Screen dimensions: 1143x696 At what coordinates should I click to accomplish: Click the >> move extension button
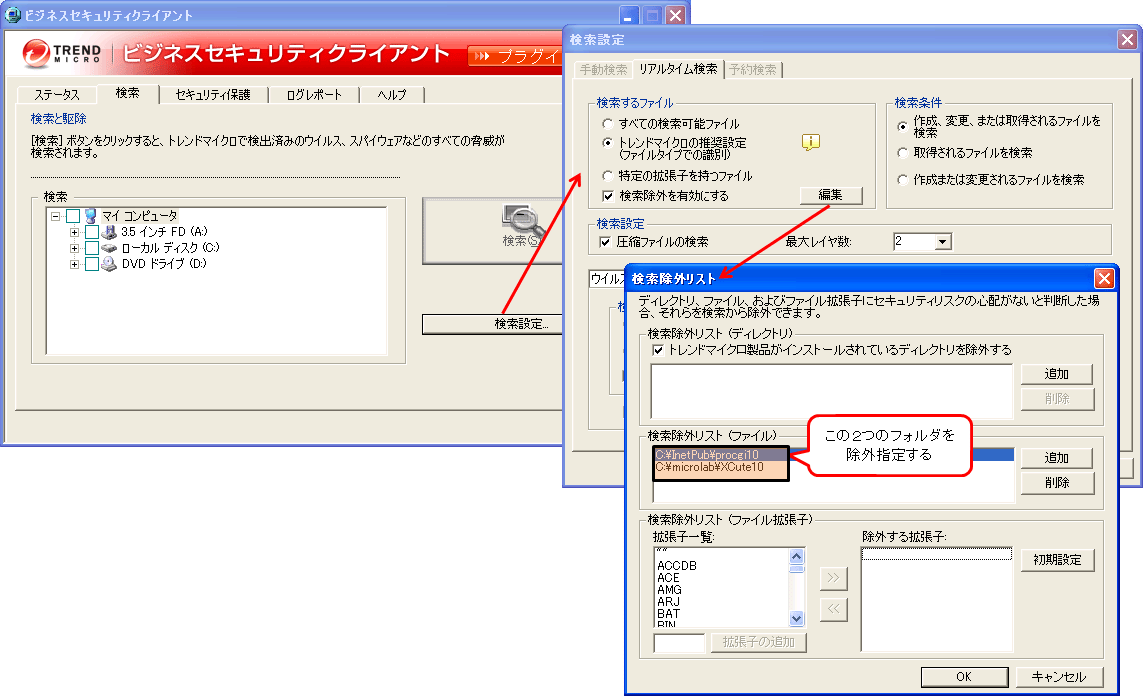click(x=834, y=578)
